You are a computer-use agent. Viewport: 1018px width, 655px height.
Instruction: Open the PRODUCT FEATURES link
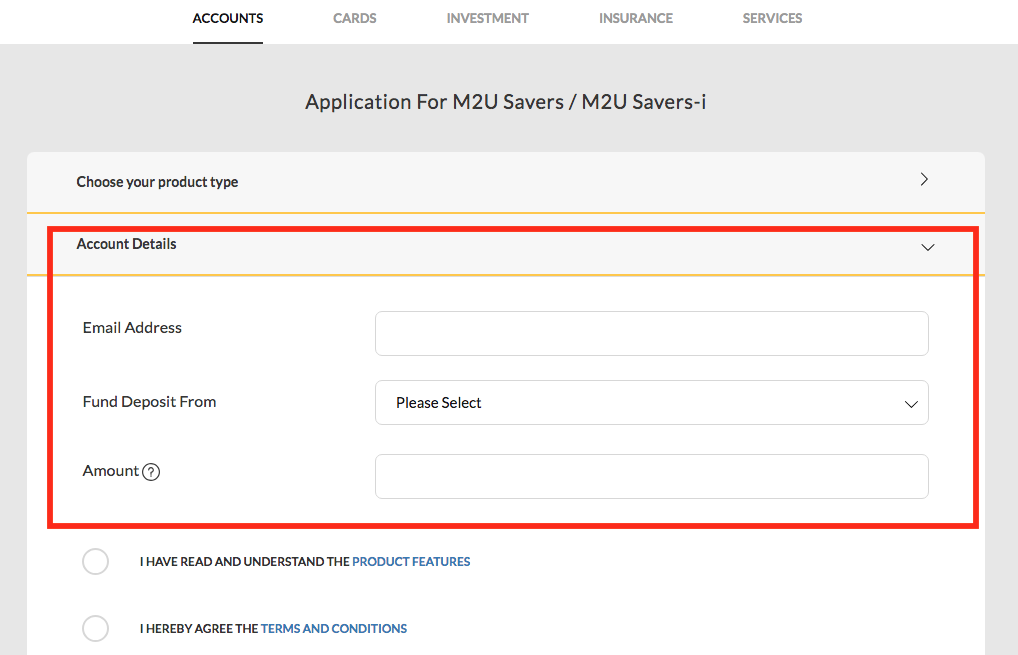[x=411, y=562]
